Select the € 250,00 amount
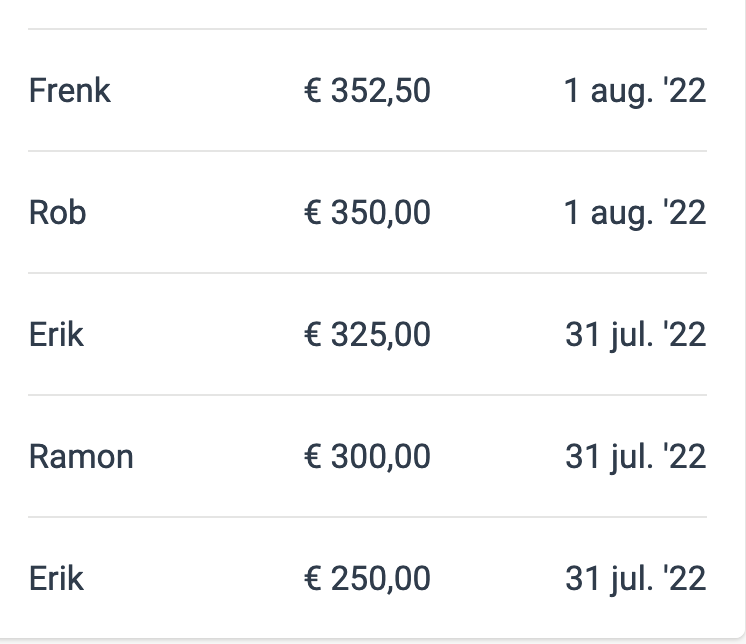Viewport: 746px width, 644px height. (x=367, y=579)
